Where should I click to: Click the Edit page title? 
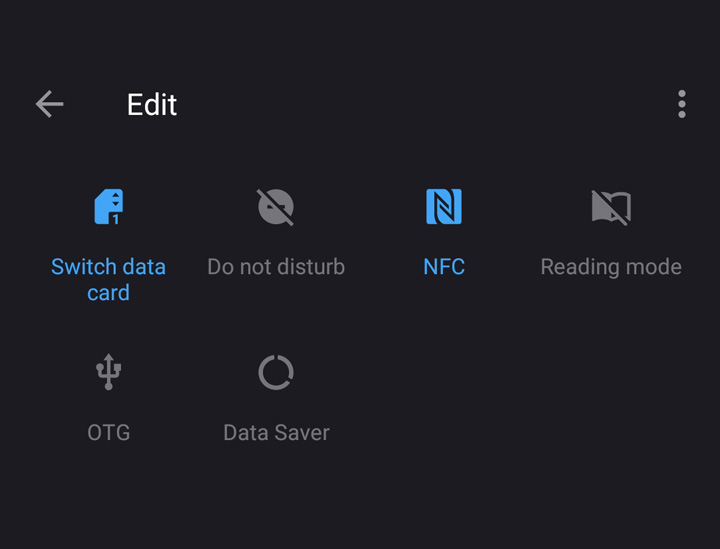pyautogui.click(x=152, y=105)
